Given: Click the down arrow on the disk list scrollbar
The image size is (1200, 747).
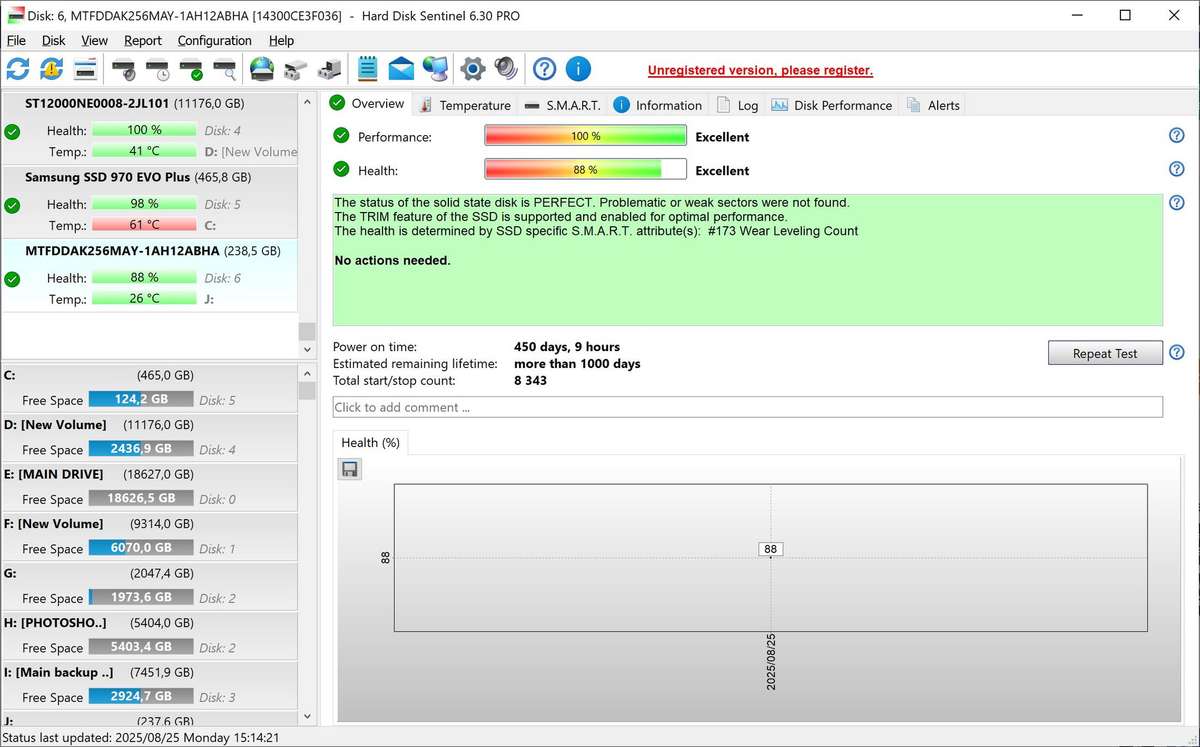Looking at the screenshot, I should [307, 347].
